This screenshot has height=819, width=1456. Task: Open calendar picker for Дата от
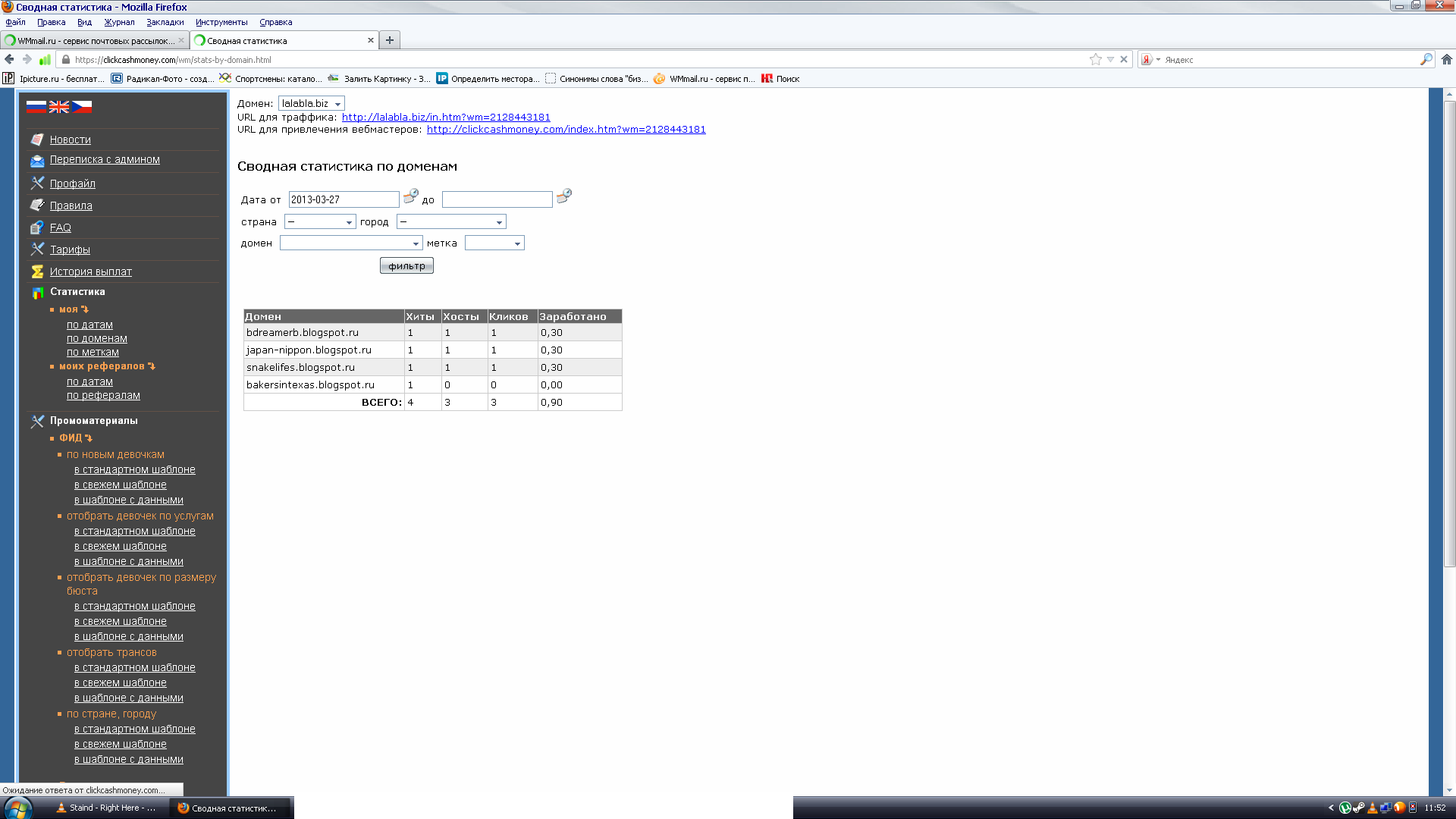tap(410, 196)
